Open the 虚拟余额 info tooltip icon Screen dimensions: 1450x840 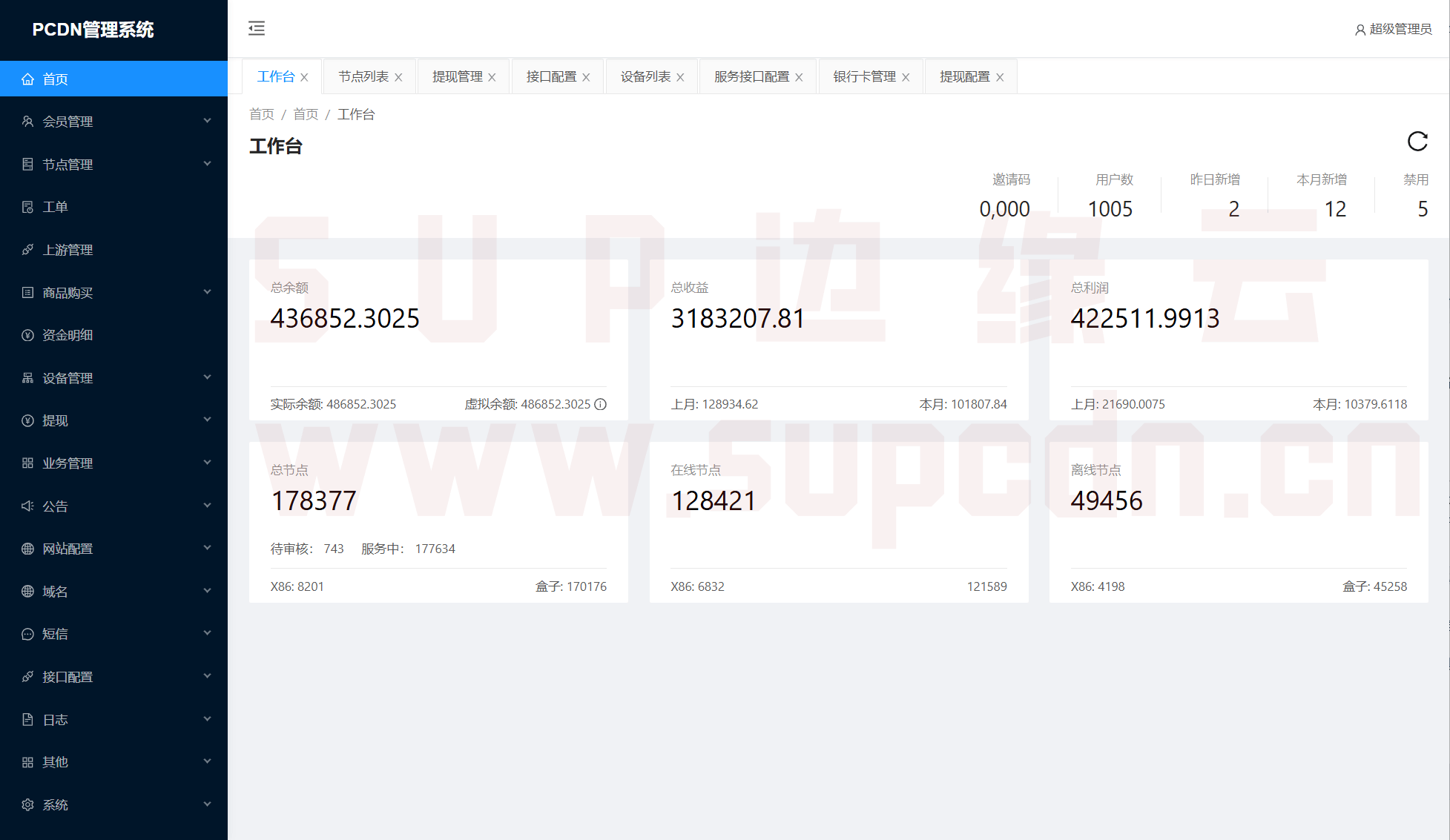click(600, 404)
